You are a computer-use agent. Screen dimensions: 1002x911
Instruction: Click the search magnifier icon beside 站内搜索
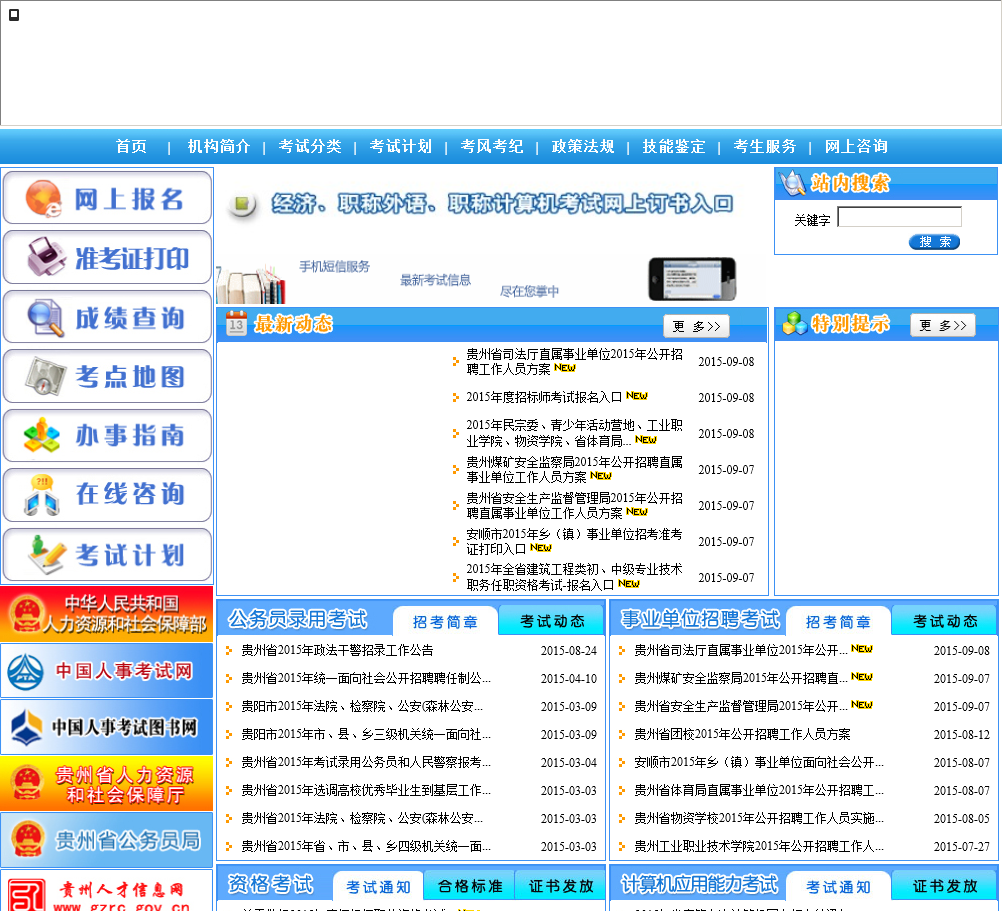(792, 183)
